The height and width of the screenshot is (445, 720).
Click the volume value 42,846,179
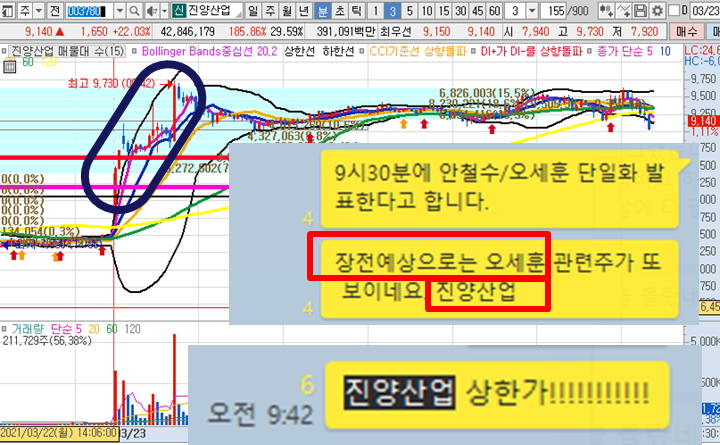point(187,32)
